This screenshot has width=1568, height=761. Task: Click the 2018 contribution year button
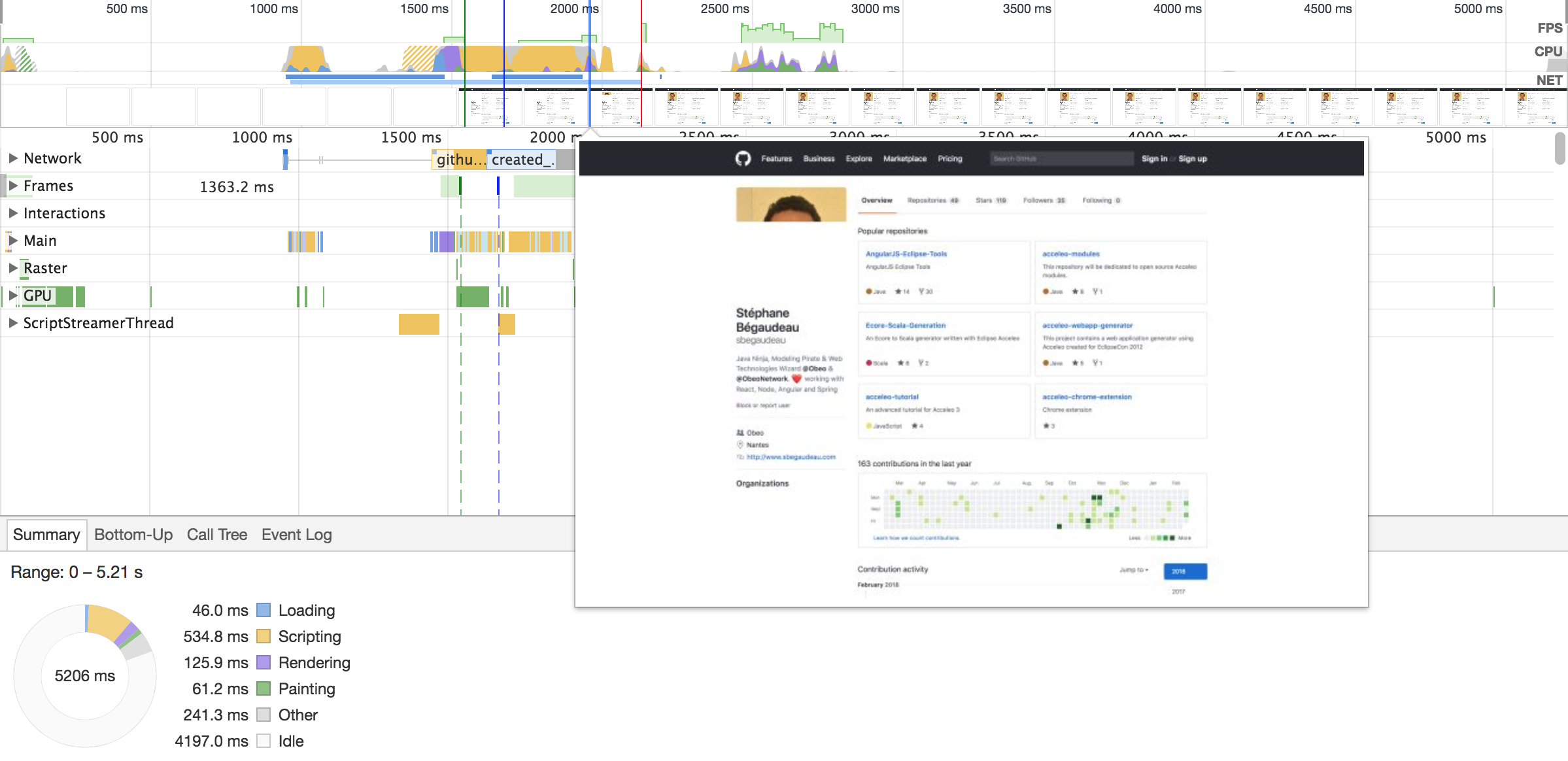pyautogui.click(x=1185, y=571)
